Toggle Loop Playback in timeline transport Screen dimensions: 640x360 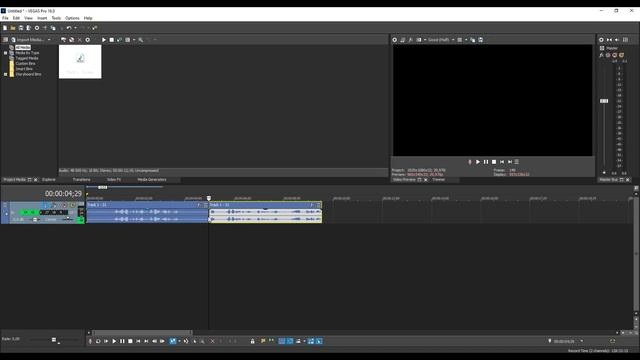(98, 341)
